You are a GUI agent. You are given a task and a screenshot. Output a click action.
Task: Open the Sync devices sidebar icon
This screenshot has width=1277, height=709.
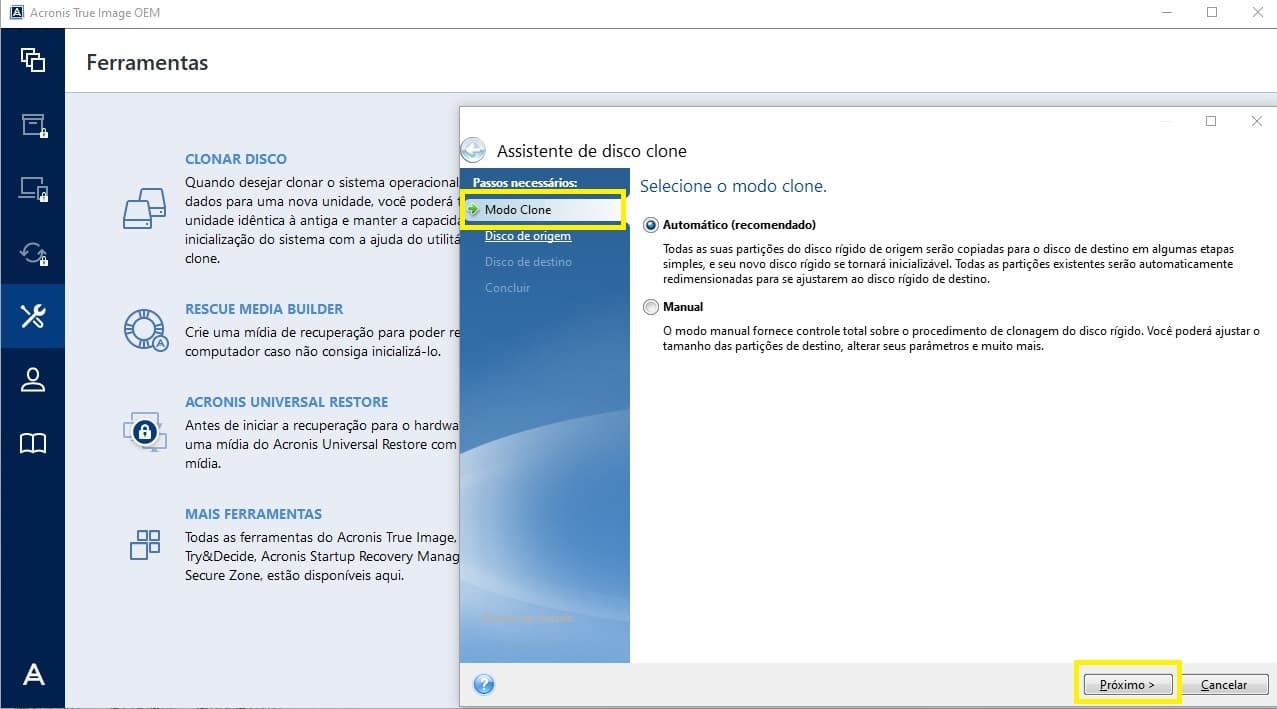[x=33, y=189]
